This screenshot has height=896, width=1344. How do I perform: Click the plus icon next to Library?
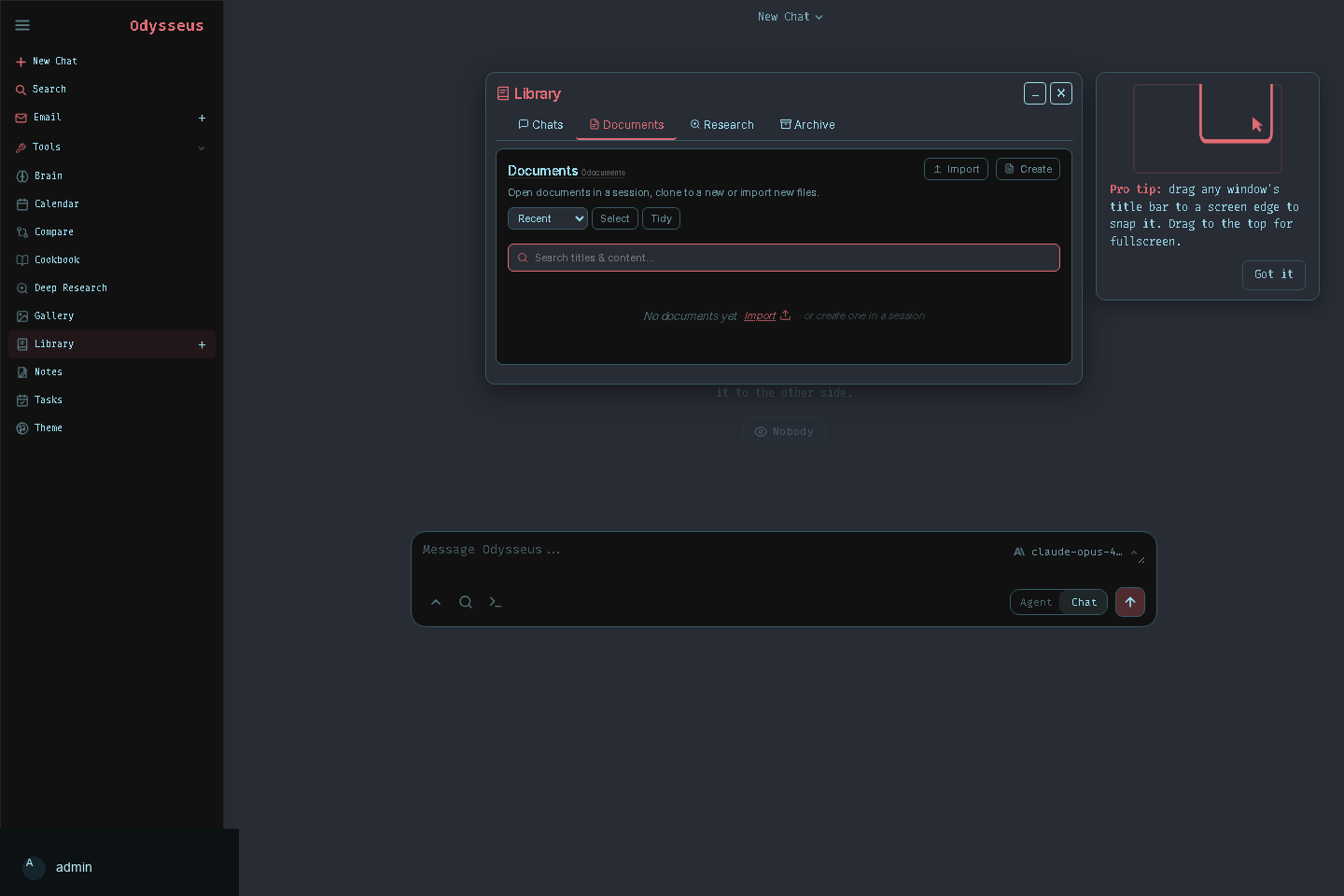[x=202, y=344]
